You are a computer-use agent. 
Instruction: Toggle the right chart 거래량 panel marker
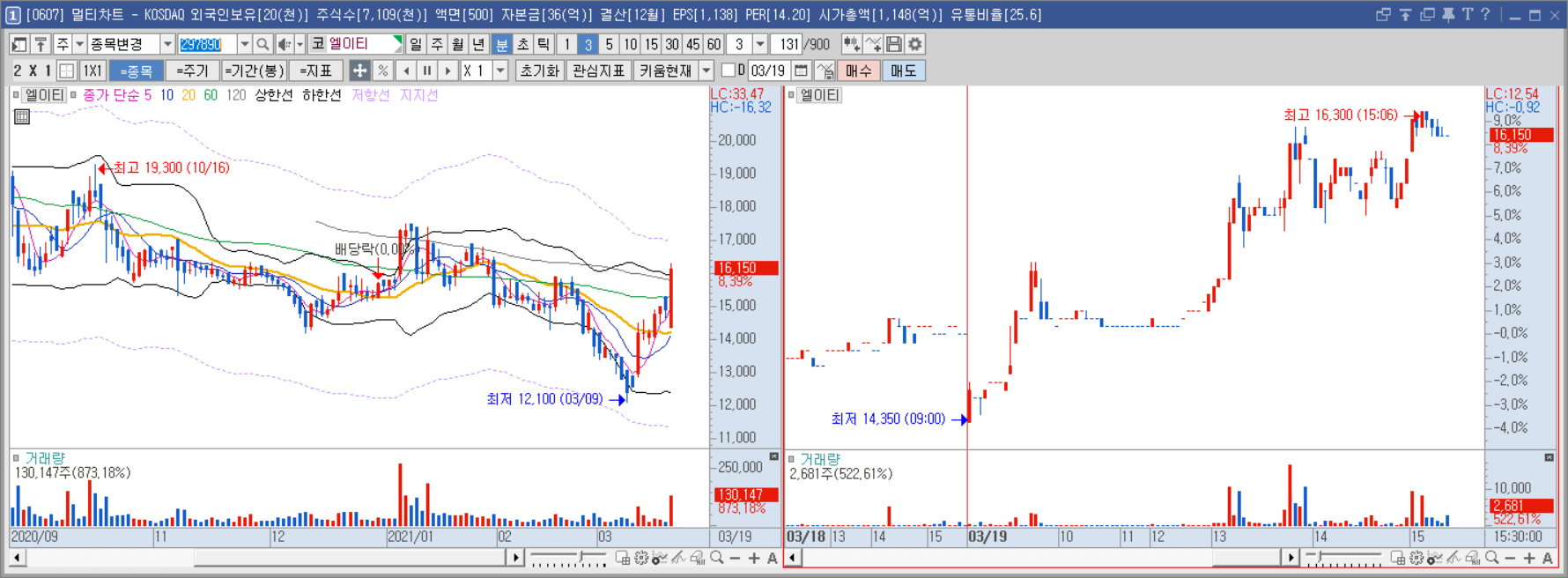pyautogui.click(x=791, y=459)
